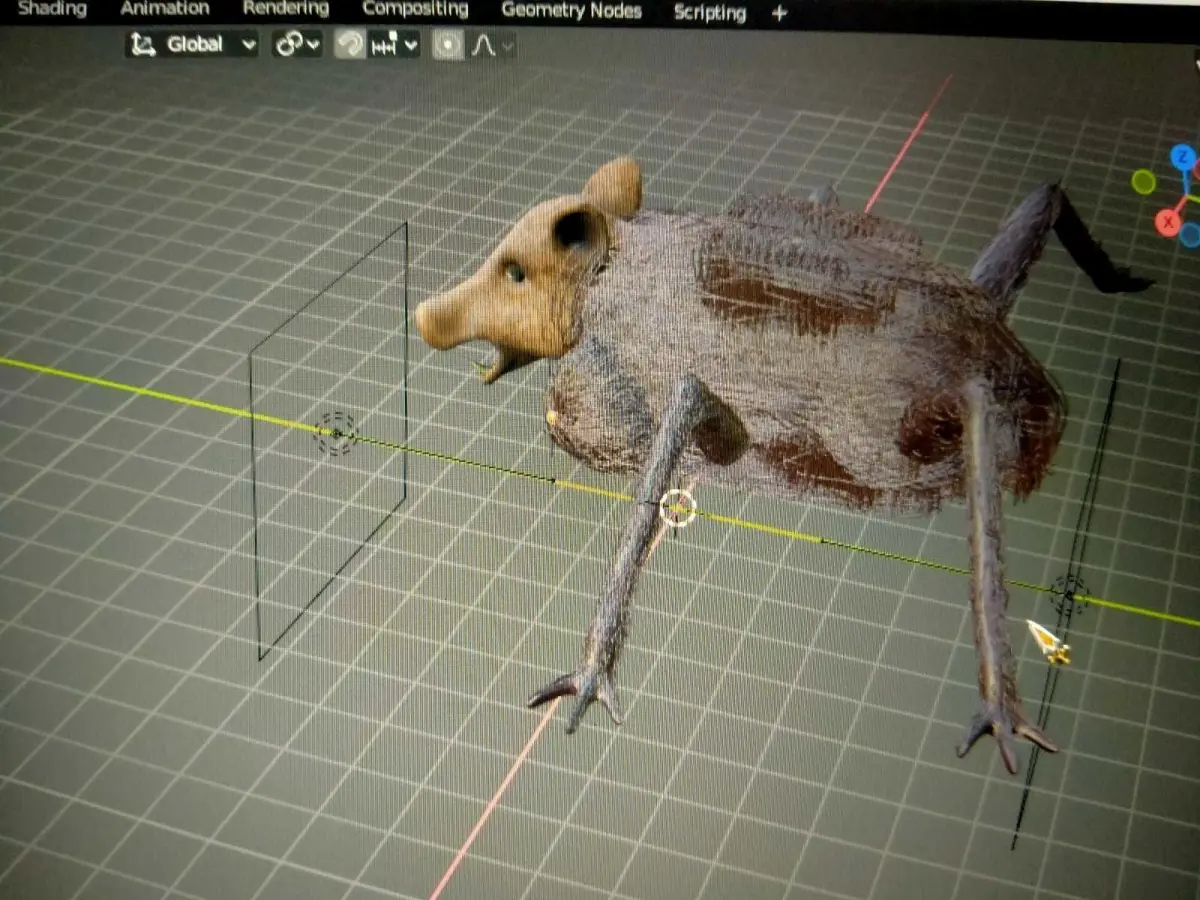Screen dimensions: 1200x900
Task: Switch to the Shading workspace tab
Action: [52, 9]
